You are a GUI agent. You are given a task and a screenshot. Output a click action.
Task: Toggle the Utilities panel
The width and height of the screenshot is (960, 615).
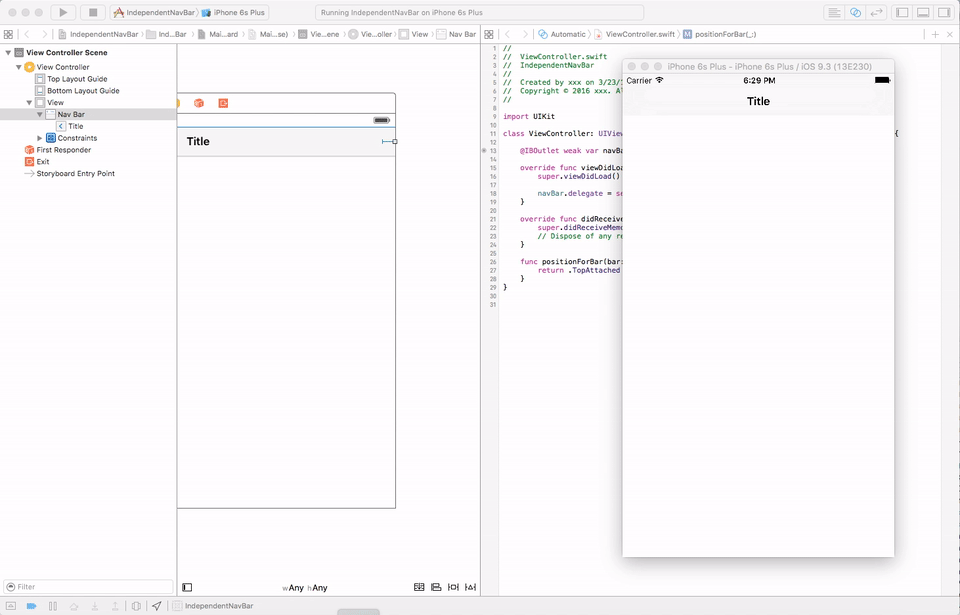pyautogui.click(x=944, y=12)
